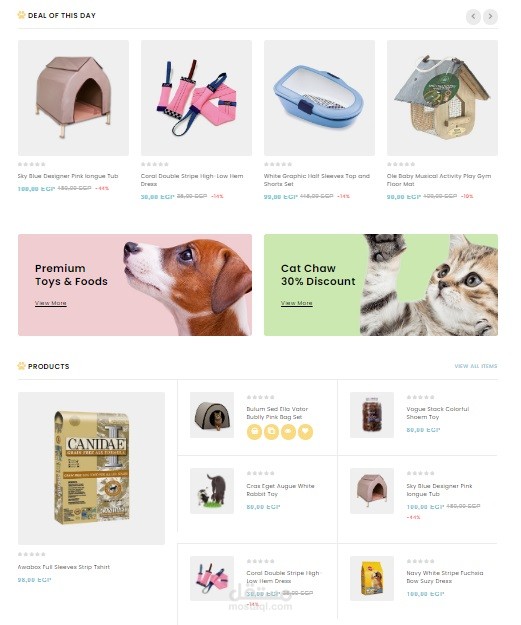Open the View All Items link

coord(476,366)
